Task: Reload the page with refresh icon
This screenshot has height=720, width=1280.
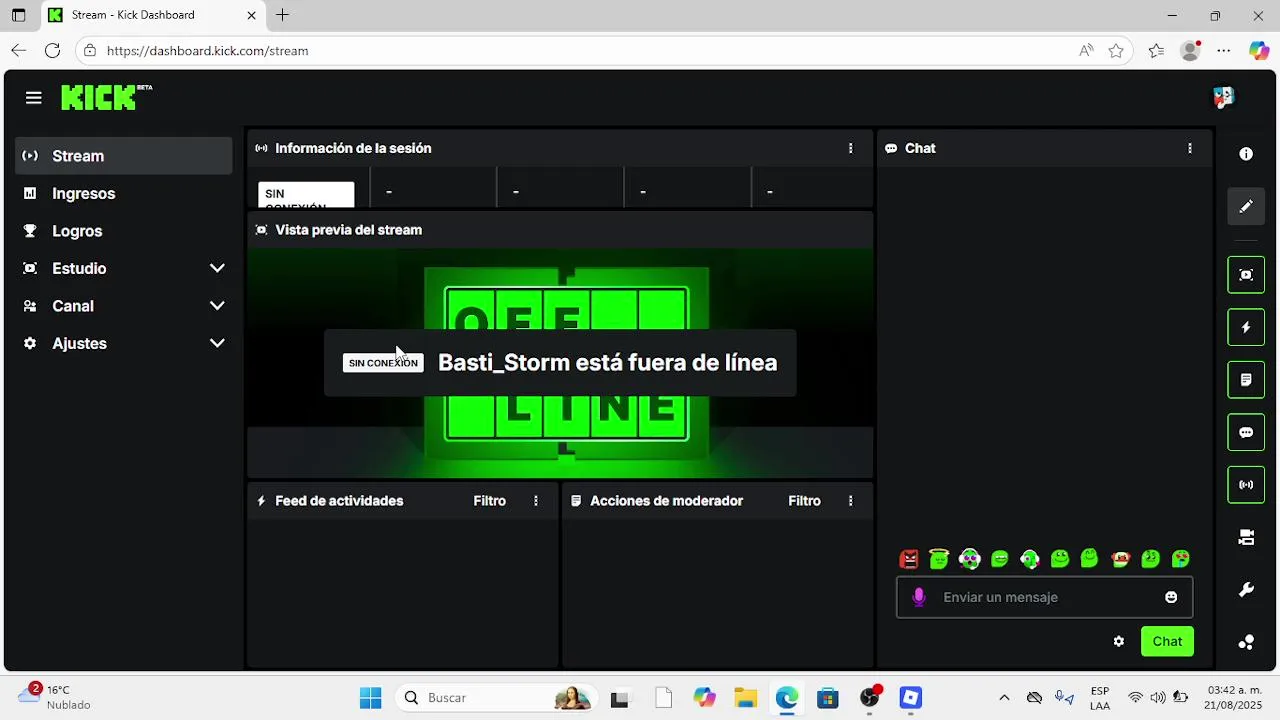Action: tap(53, 50)
